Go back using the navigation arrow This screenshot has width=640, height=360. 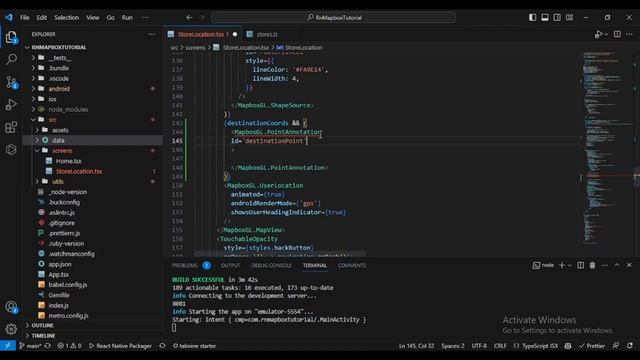point(189,18)
